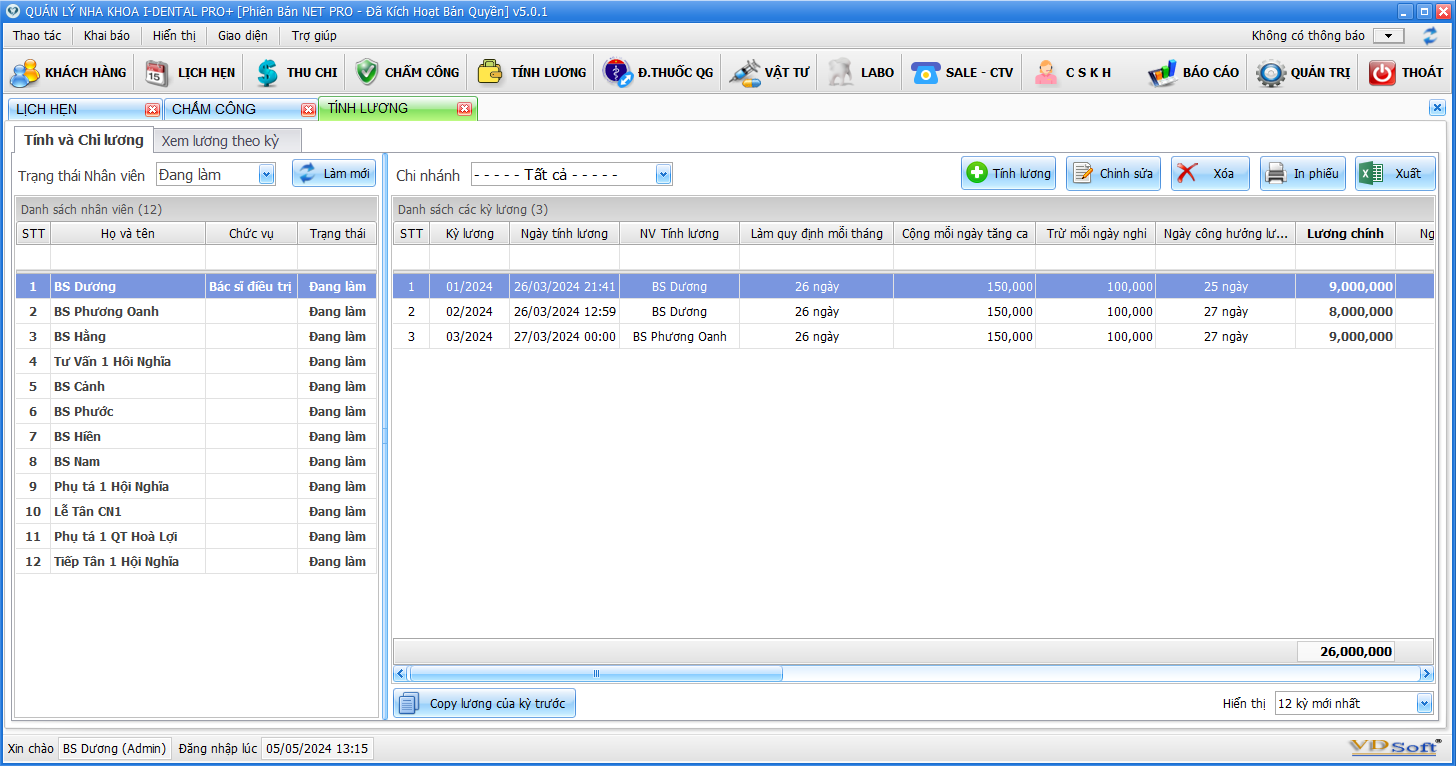Click the red Xóa delete button
Image resolution: width=1456 pixels, height=766 pixels.
[x=1210, y=173]
